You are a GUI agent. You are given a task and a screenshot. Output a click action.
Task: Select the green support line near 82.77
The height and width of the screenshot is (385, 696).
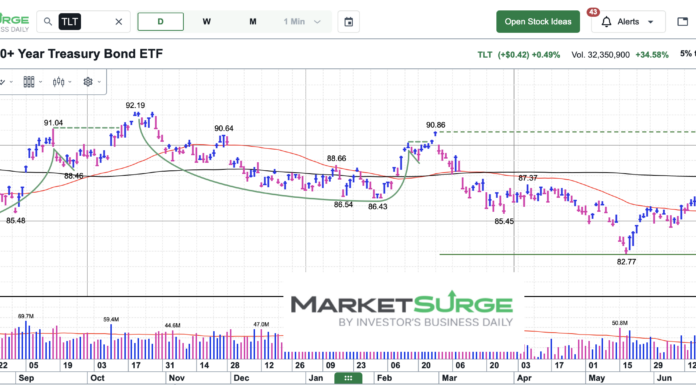click(x=568, y=254)
